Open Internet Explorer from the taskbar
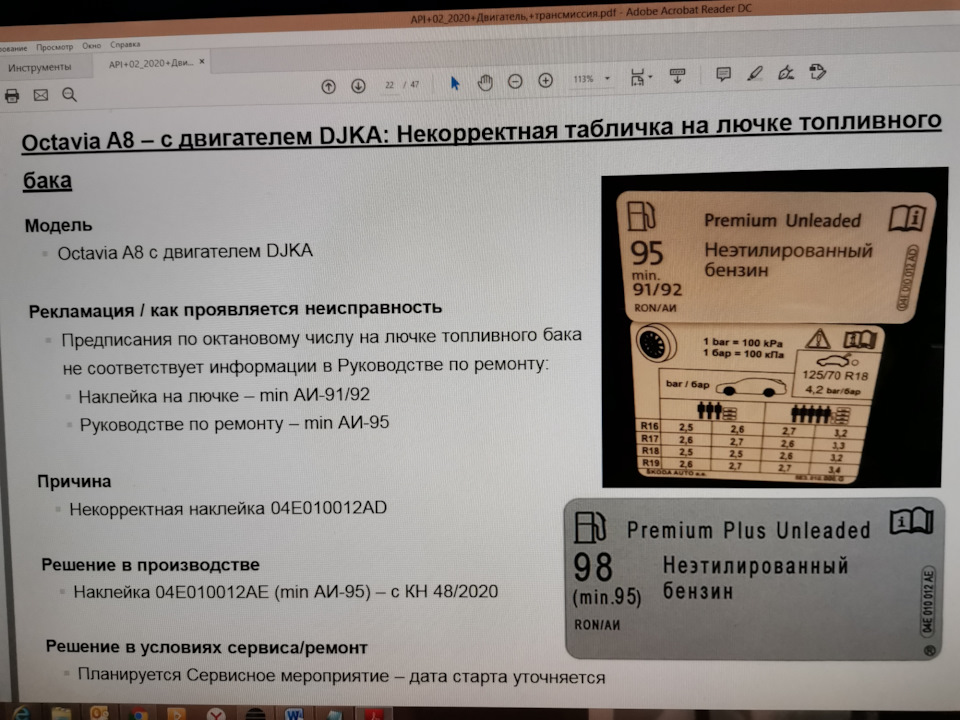 [21, 713]
